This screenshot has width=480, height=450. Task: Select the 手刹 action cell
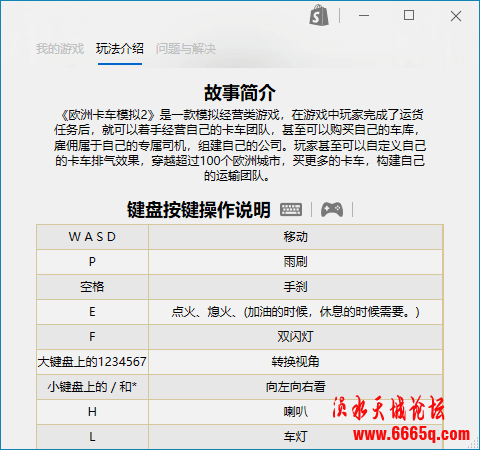point(295,287)
